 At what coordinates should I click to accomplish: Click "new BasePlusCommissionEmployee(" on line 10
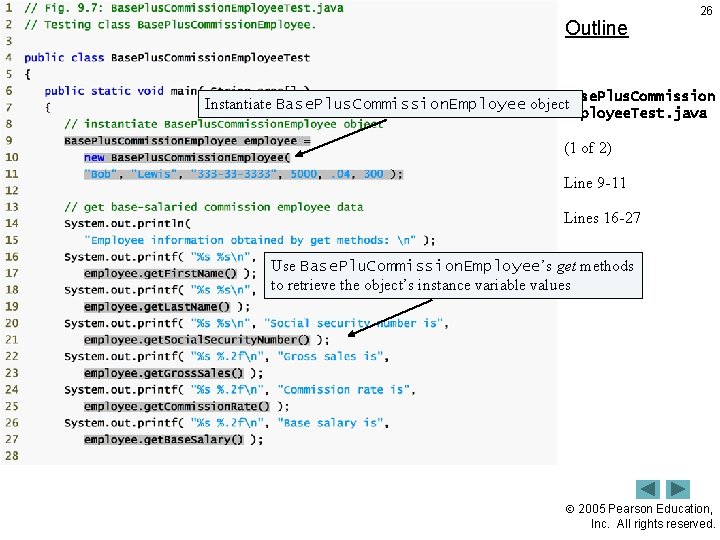pyautogui.click(x=187, y=158)
